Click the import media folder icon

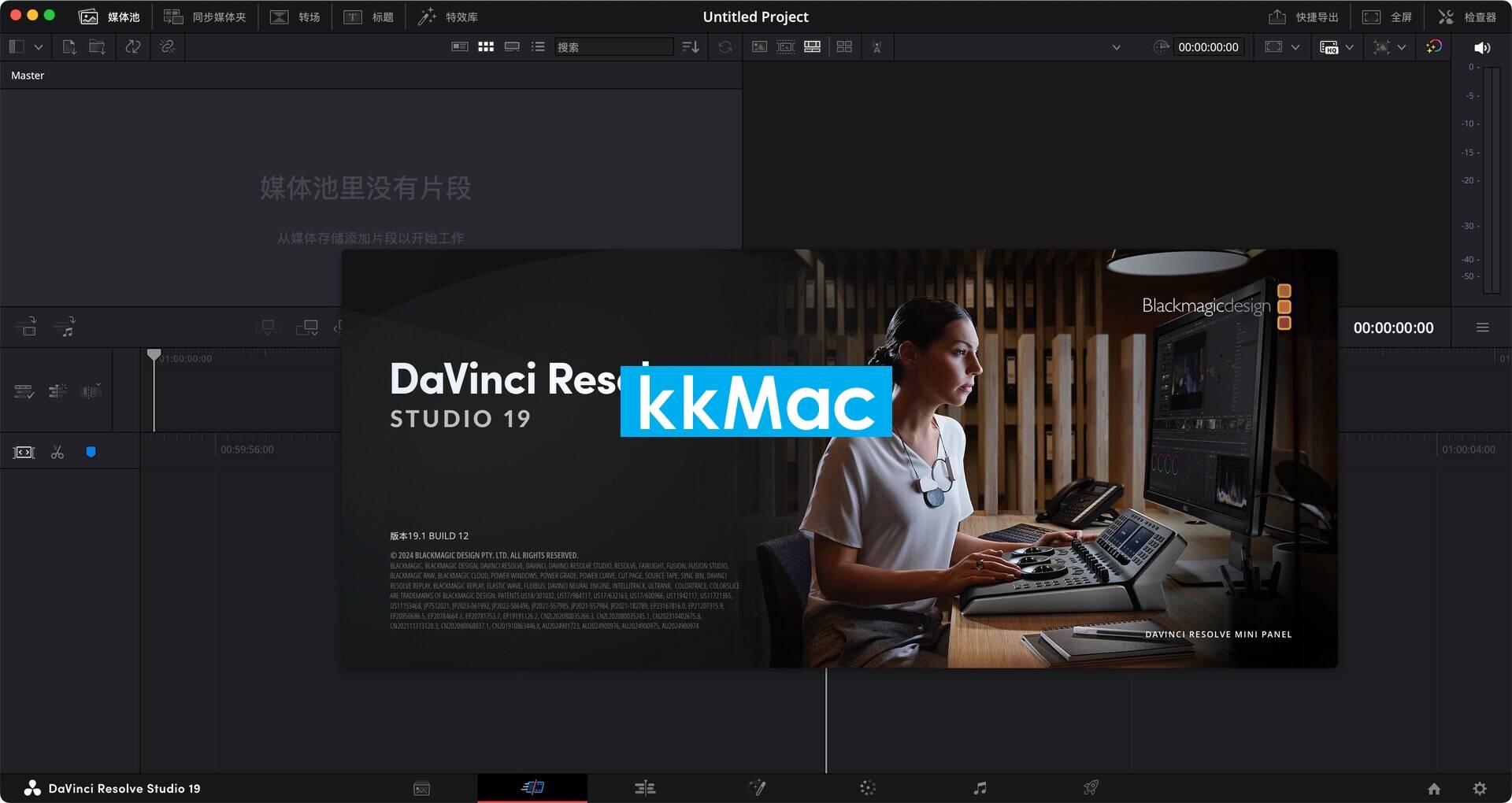[97, 47]
